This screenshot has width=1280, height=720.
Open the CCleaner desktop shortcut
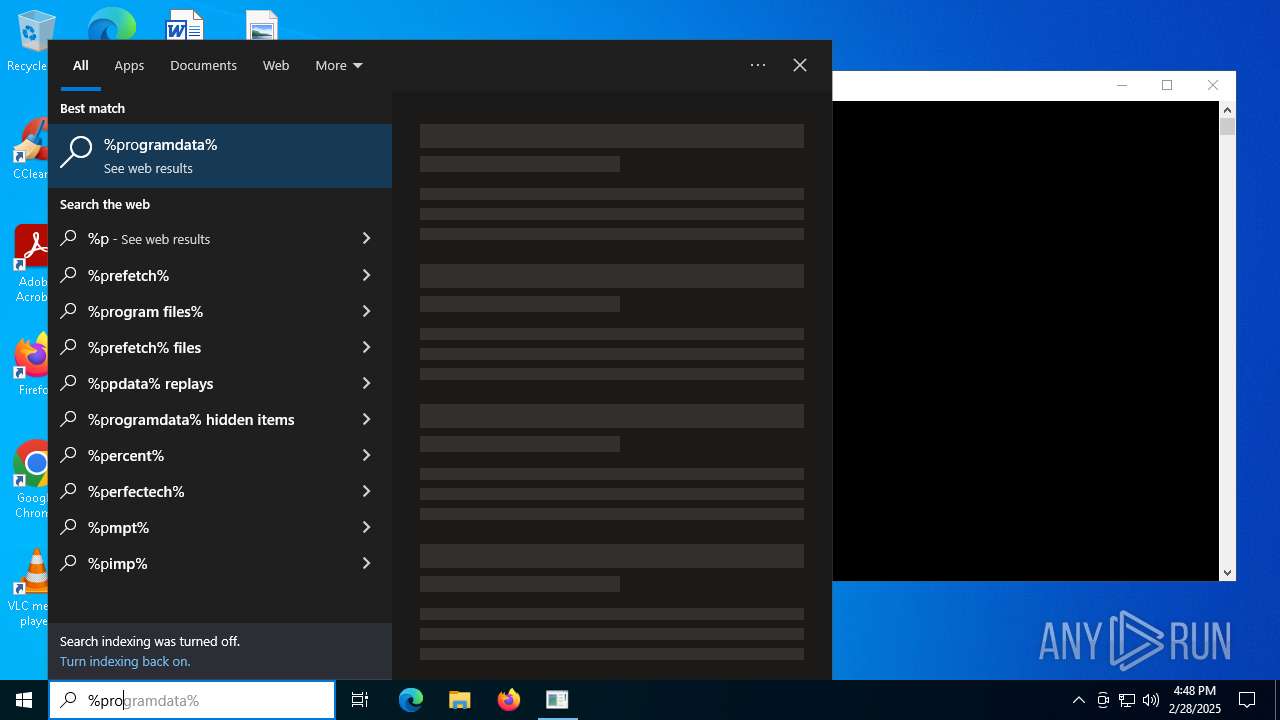[x=30, y=150]
